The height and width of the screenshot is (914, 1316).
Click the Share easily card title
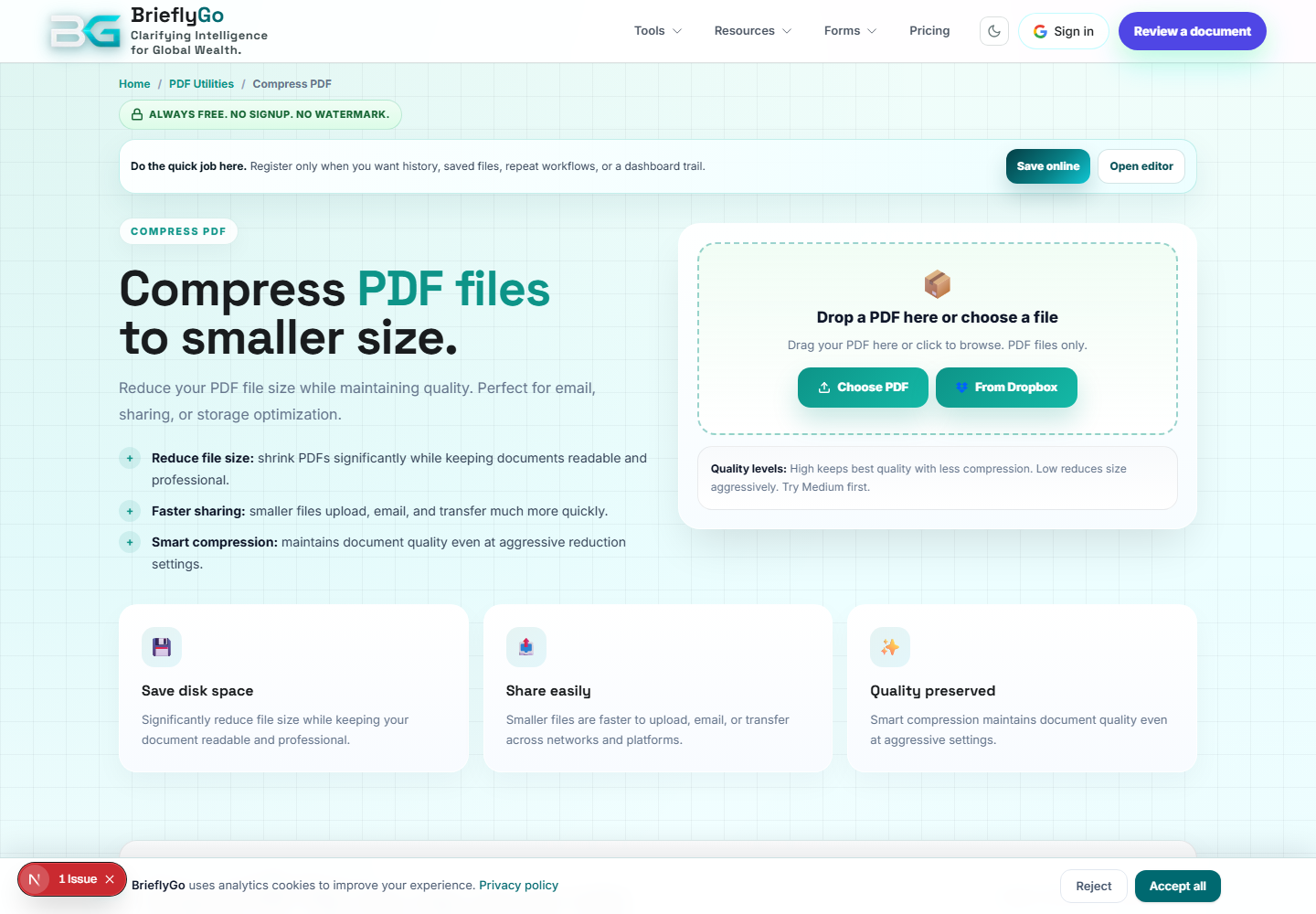click(548, 691)
